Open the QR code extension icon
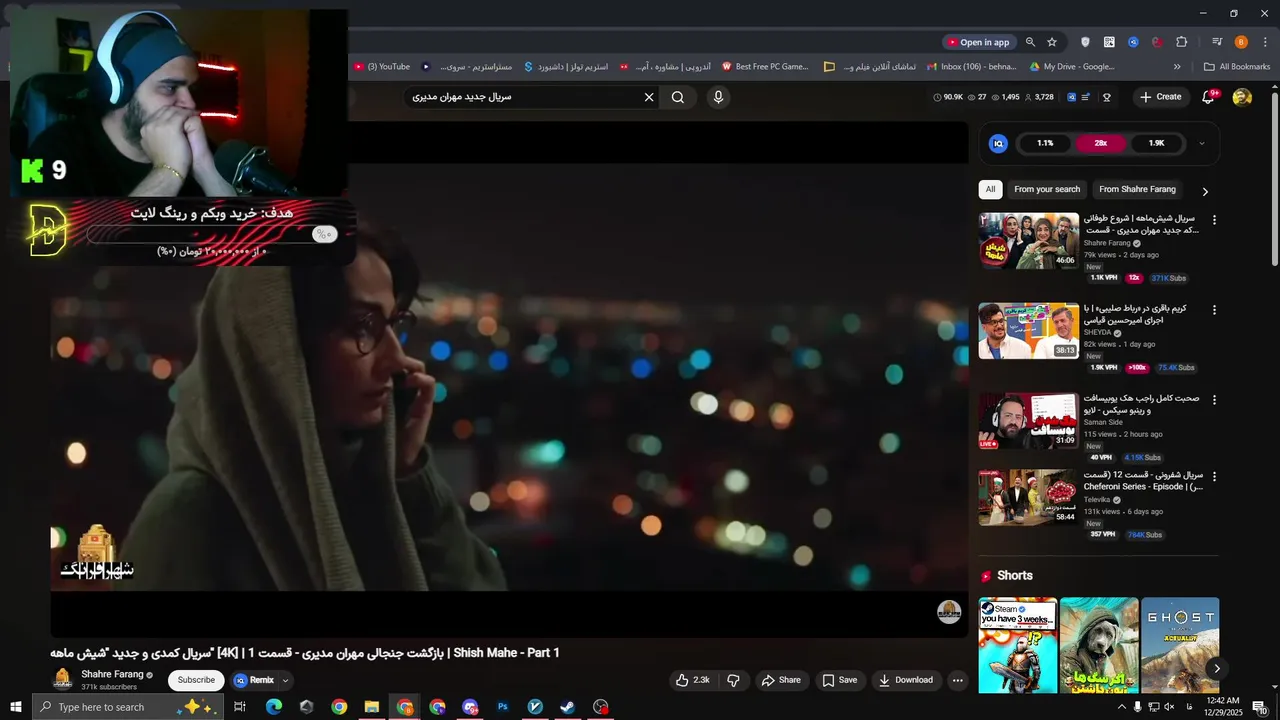This screenshot has height=720, width=1280. coord(1109,42)
